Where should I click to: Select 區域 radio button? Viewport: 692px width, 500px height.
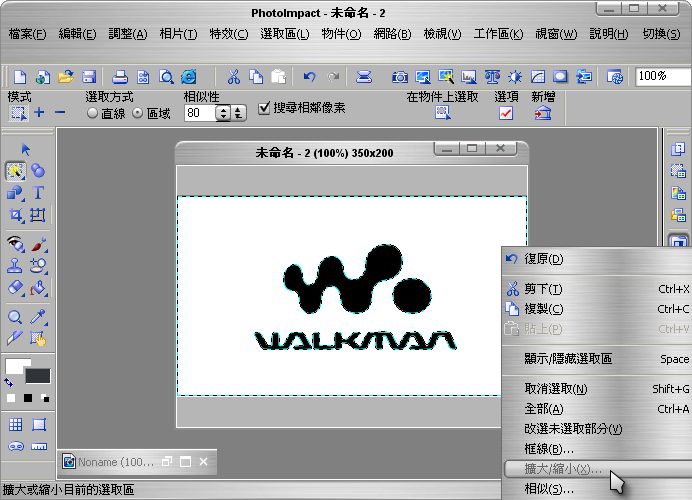(x=138, y=113)
